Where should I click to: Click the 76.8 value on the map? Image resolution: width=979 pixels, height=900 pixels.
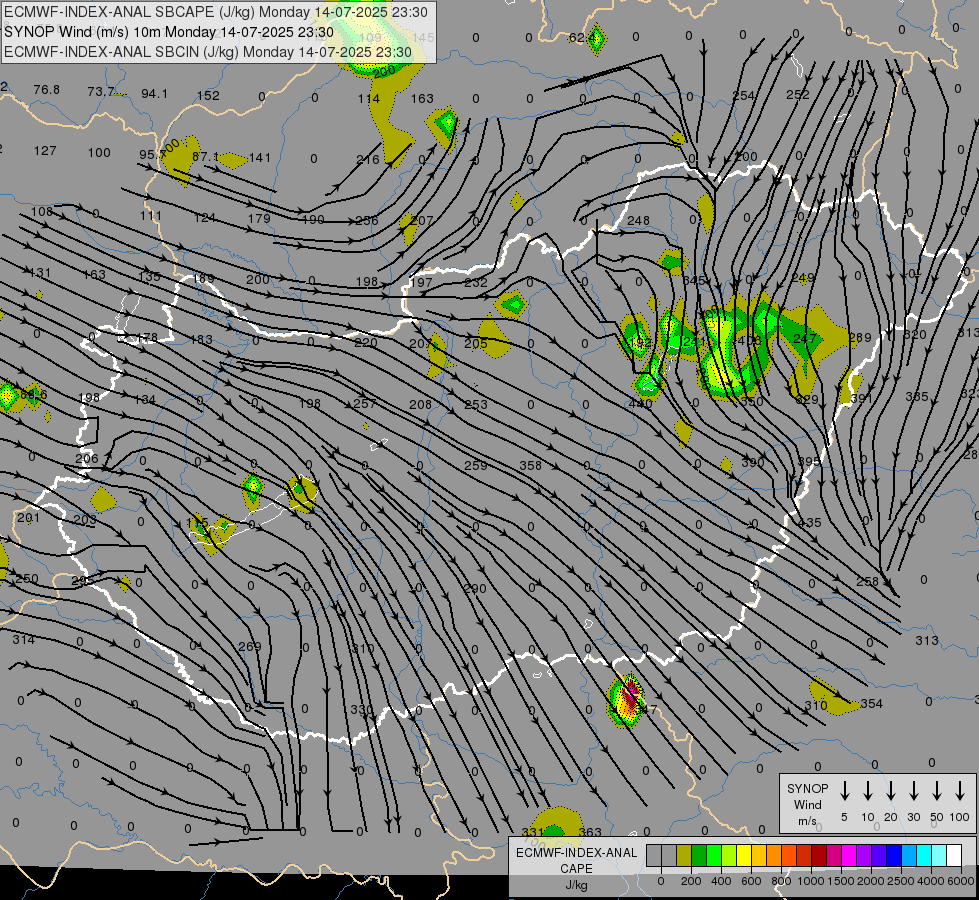coord(47,90)
